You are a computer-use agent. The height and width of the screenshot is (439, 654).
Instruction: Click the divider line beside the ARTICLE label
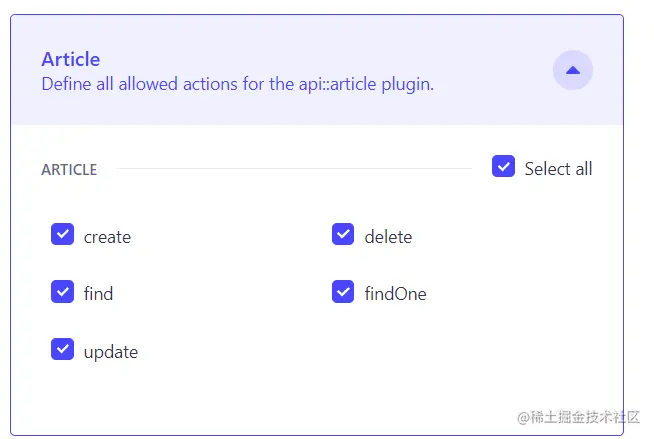pyautogui.click(x=295, y=169)
